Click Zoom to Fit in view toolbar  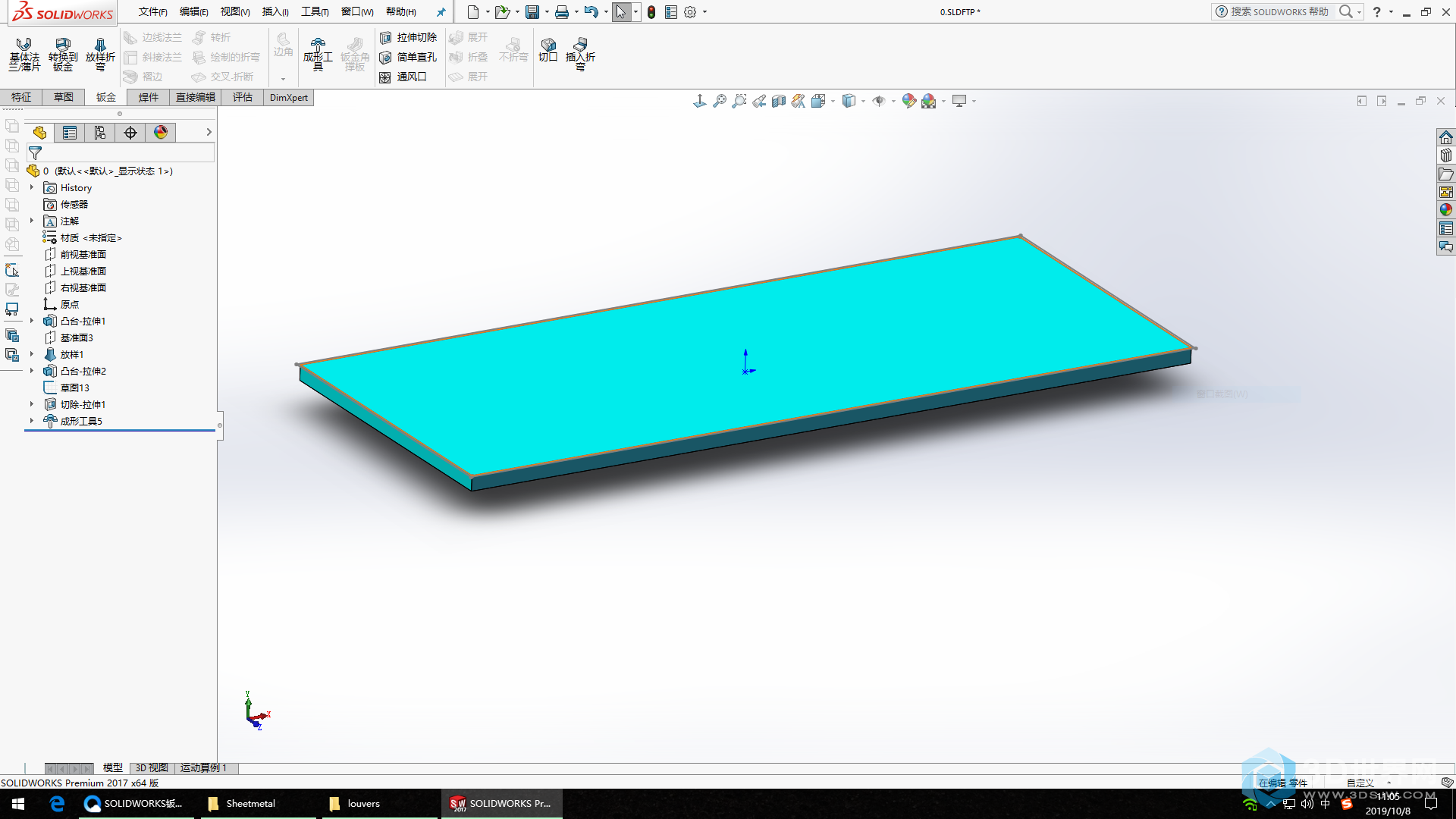[x=720, y=101]
